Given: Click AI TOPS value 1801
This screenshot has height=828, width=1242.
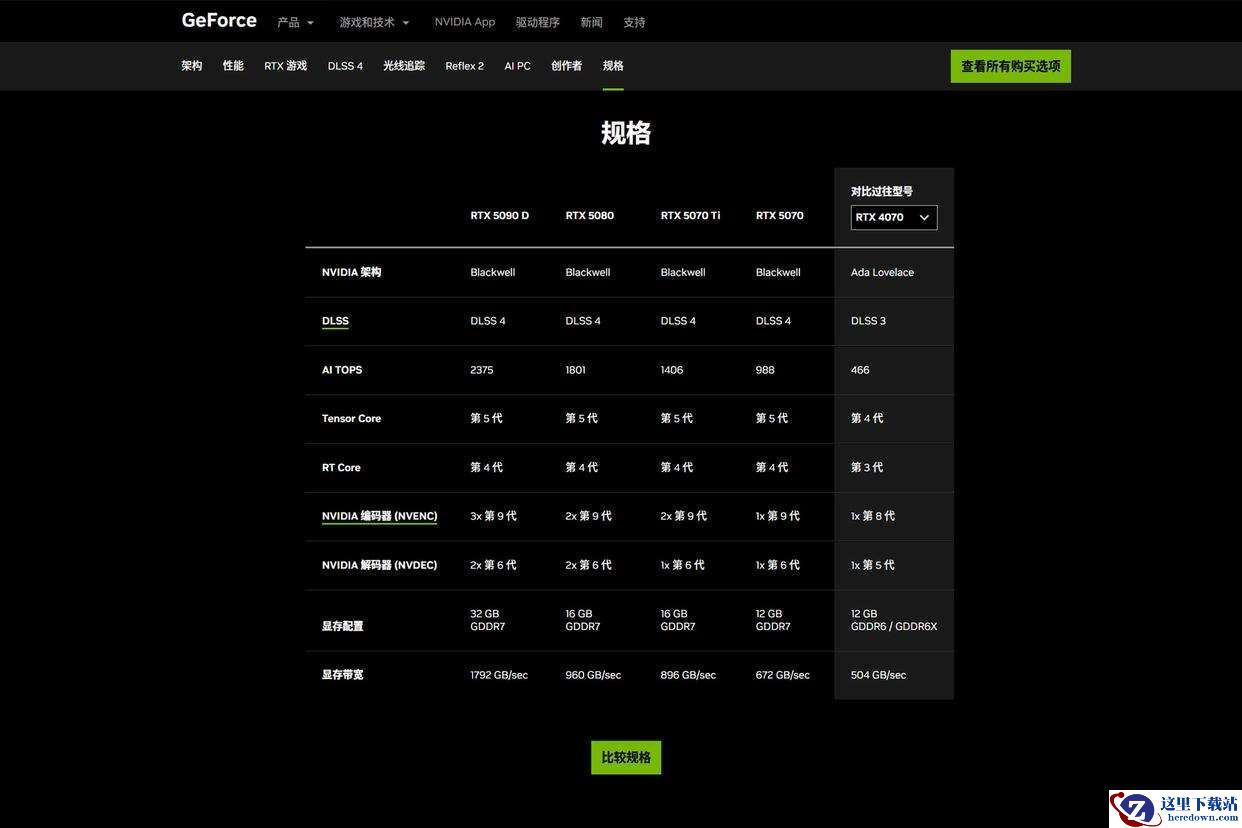Looking at the screenshot, I should [575, 370].
